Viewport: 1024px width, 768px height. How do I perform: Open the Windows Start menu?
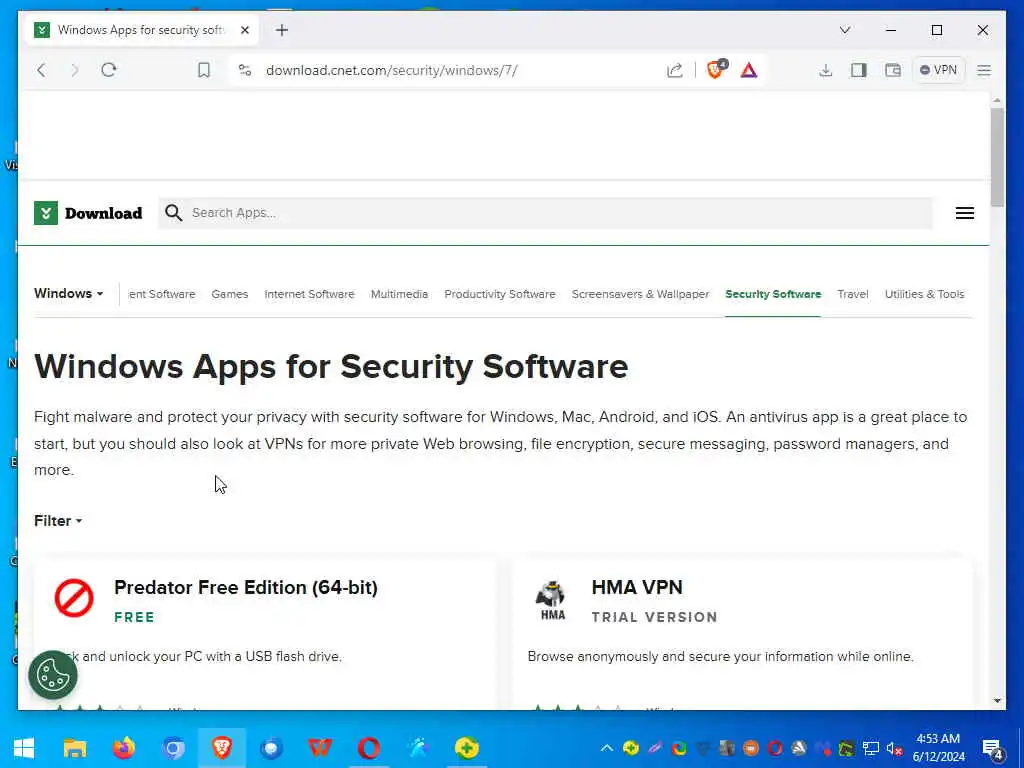click(24, 748)
